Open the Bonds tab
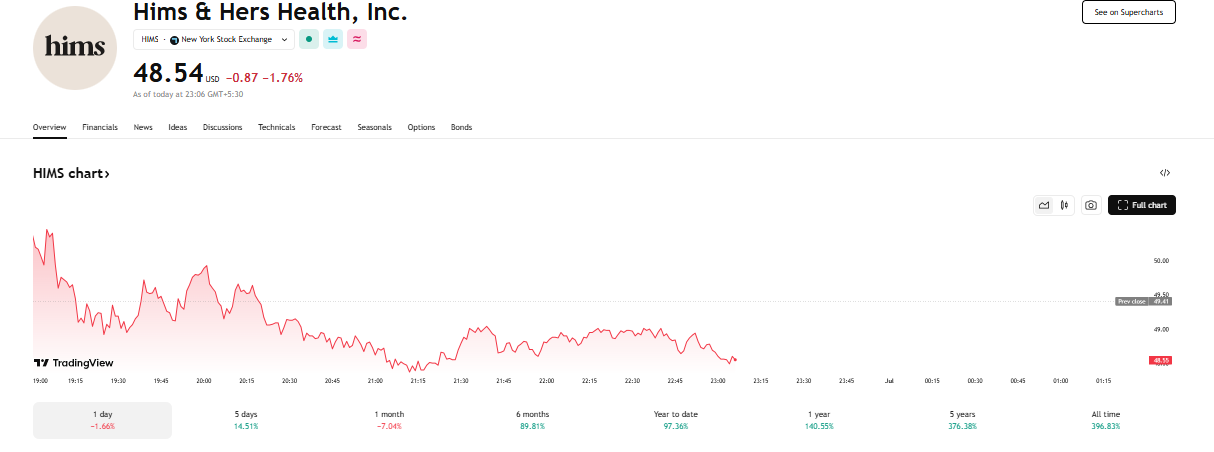 tap(461, 127)
